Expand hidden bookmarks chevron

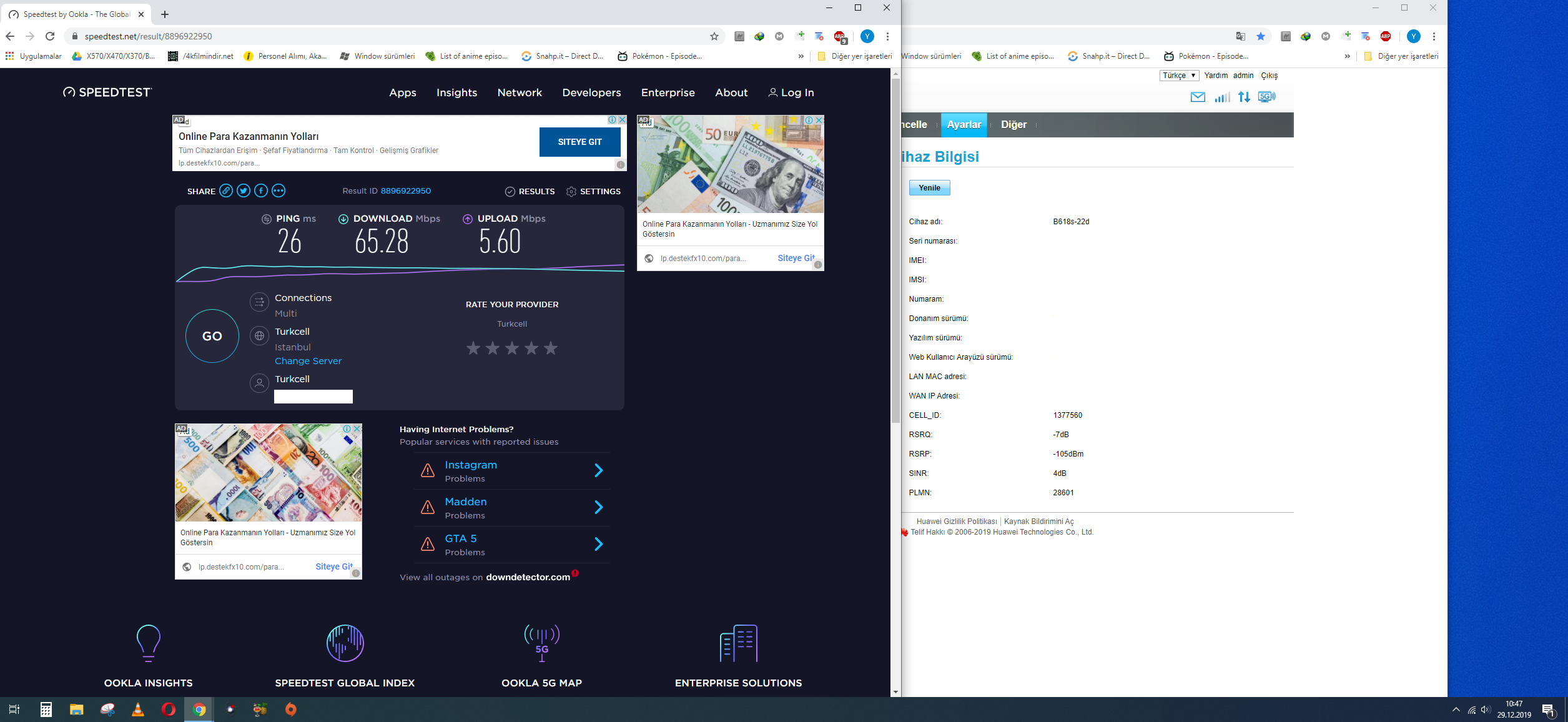(x=801, y=56)
